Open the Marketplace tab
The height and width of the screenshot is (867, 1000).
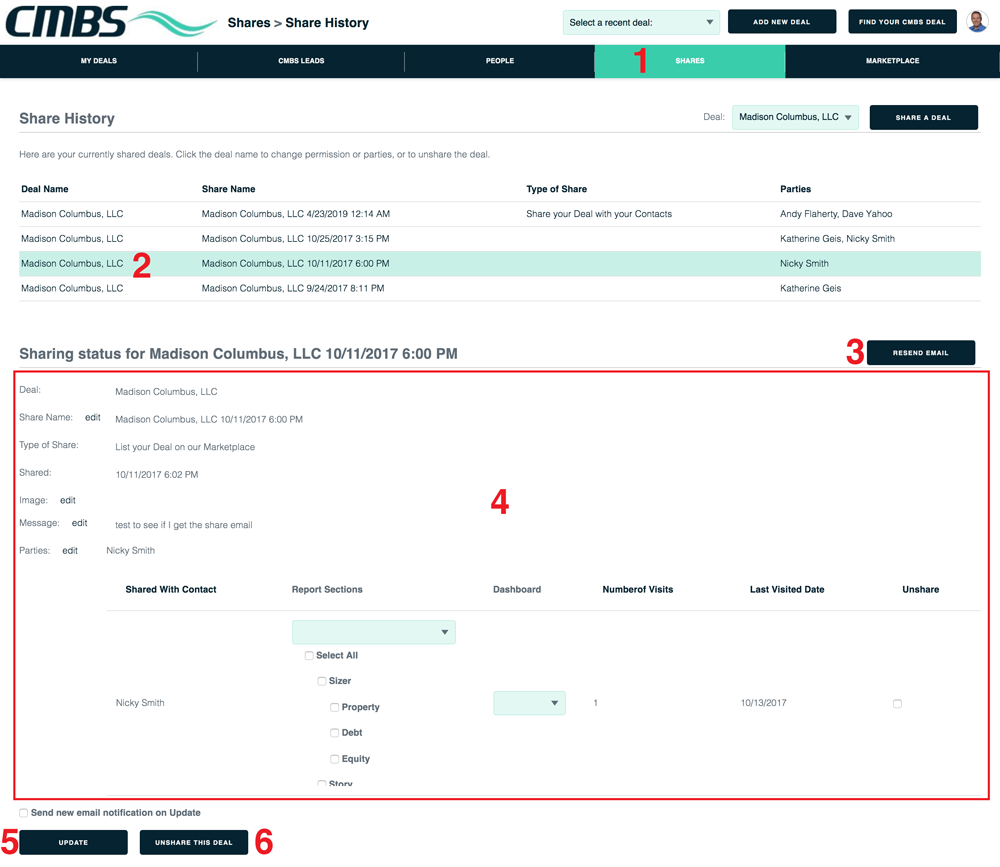click(892, 61)
